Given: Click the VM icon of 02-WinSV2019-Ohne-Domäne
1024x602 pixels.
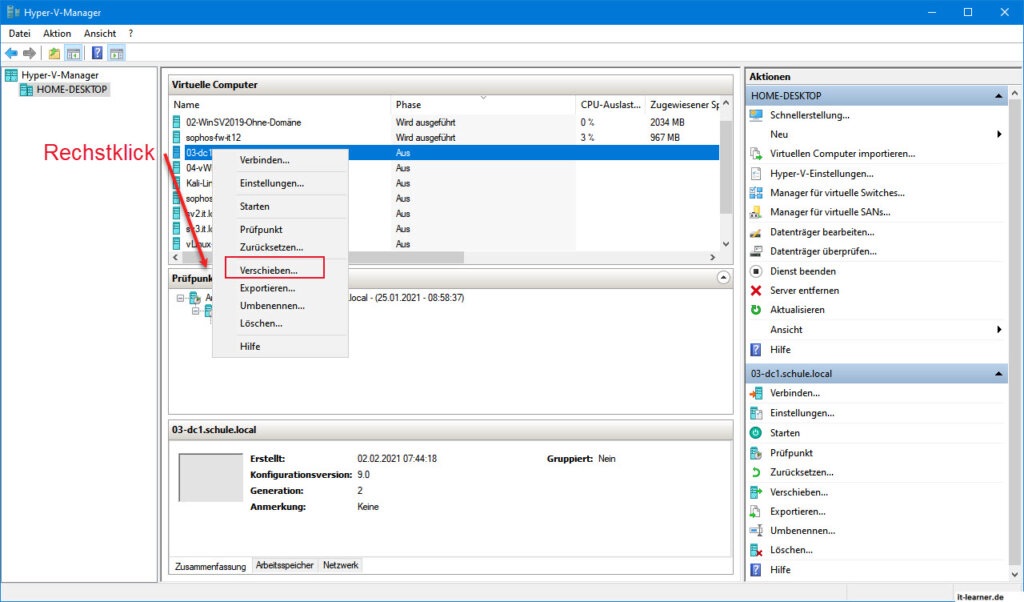Looking at the screenshot, I should (177, 122).
